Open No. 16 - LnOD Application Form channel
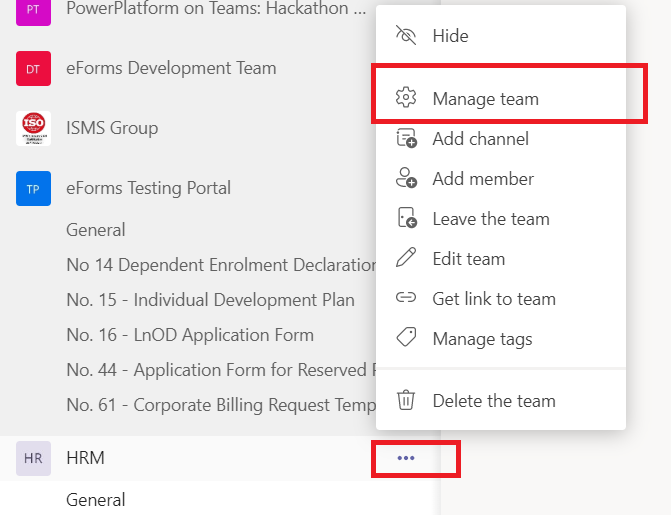The image size is (671, 515). 190,335
